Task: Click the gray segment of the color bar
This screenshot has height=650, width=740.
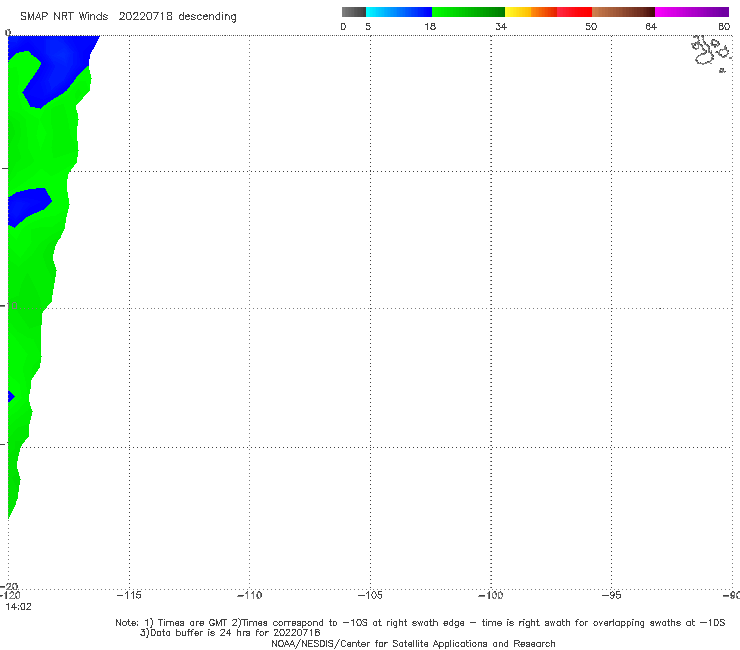Action: coord(354,12)
